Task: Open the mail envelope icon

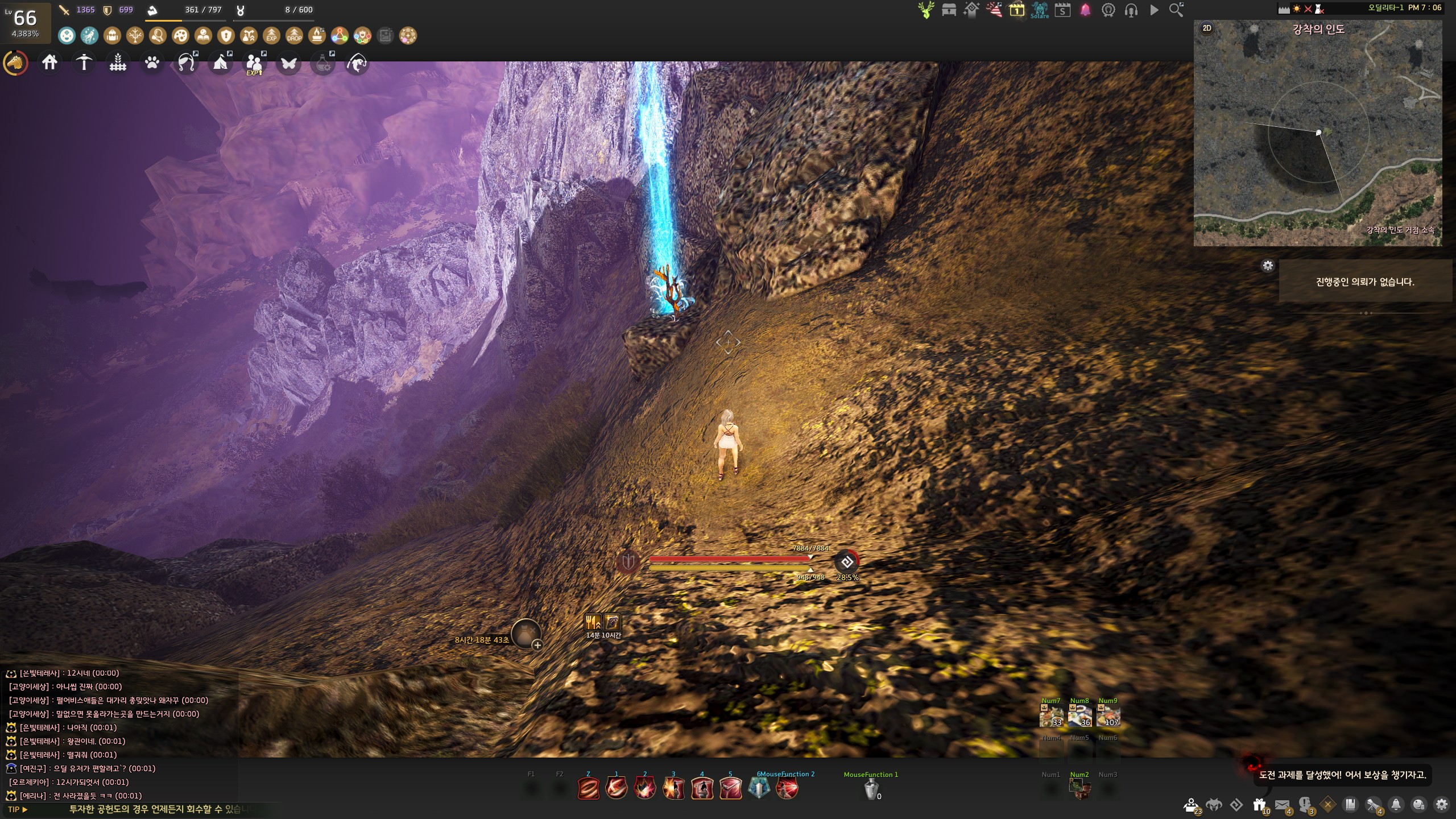Action: pyautogui.click(x=1282, y=805)
